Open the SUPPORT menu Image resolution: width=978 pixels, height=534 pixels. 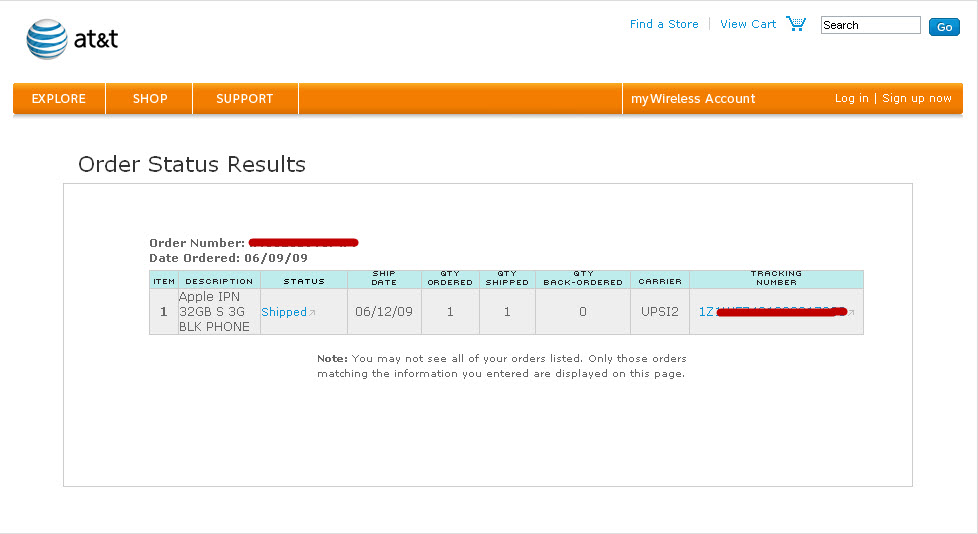[x=244, y=99]
